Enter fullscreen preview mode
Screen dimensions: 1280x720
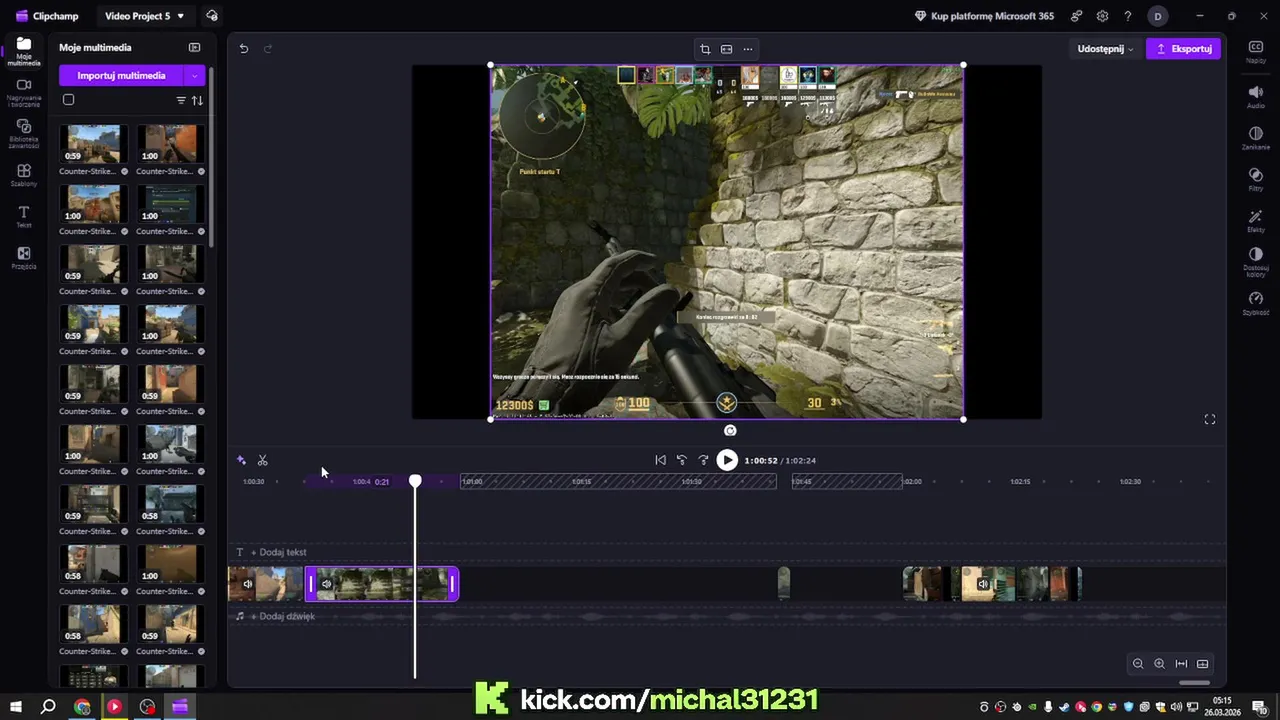click(1210, 419)
